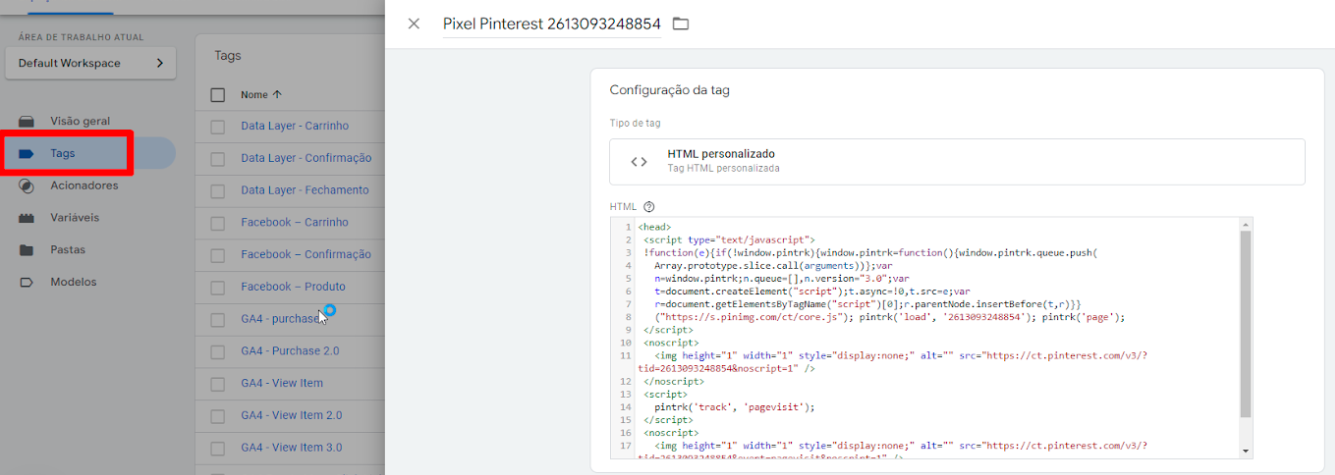Tick checkbox for Facebook – Confirmação

point(218,255)
